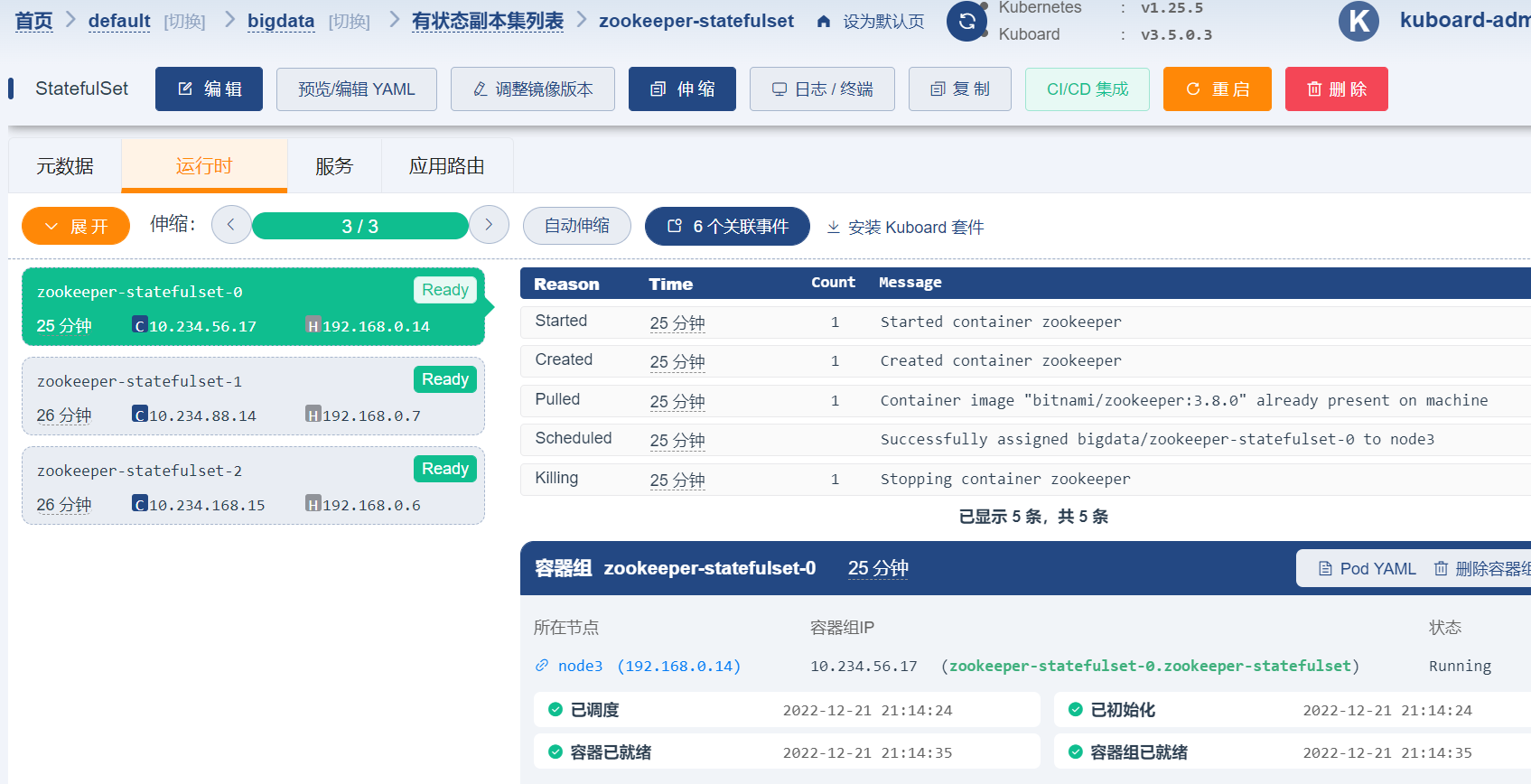Open the 6 个关联事件 button
The height and width of the screenshot is (784, 1531).
pyautogui.click(x=727, y=226)
